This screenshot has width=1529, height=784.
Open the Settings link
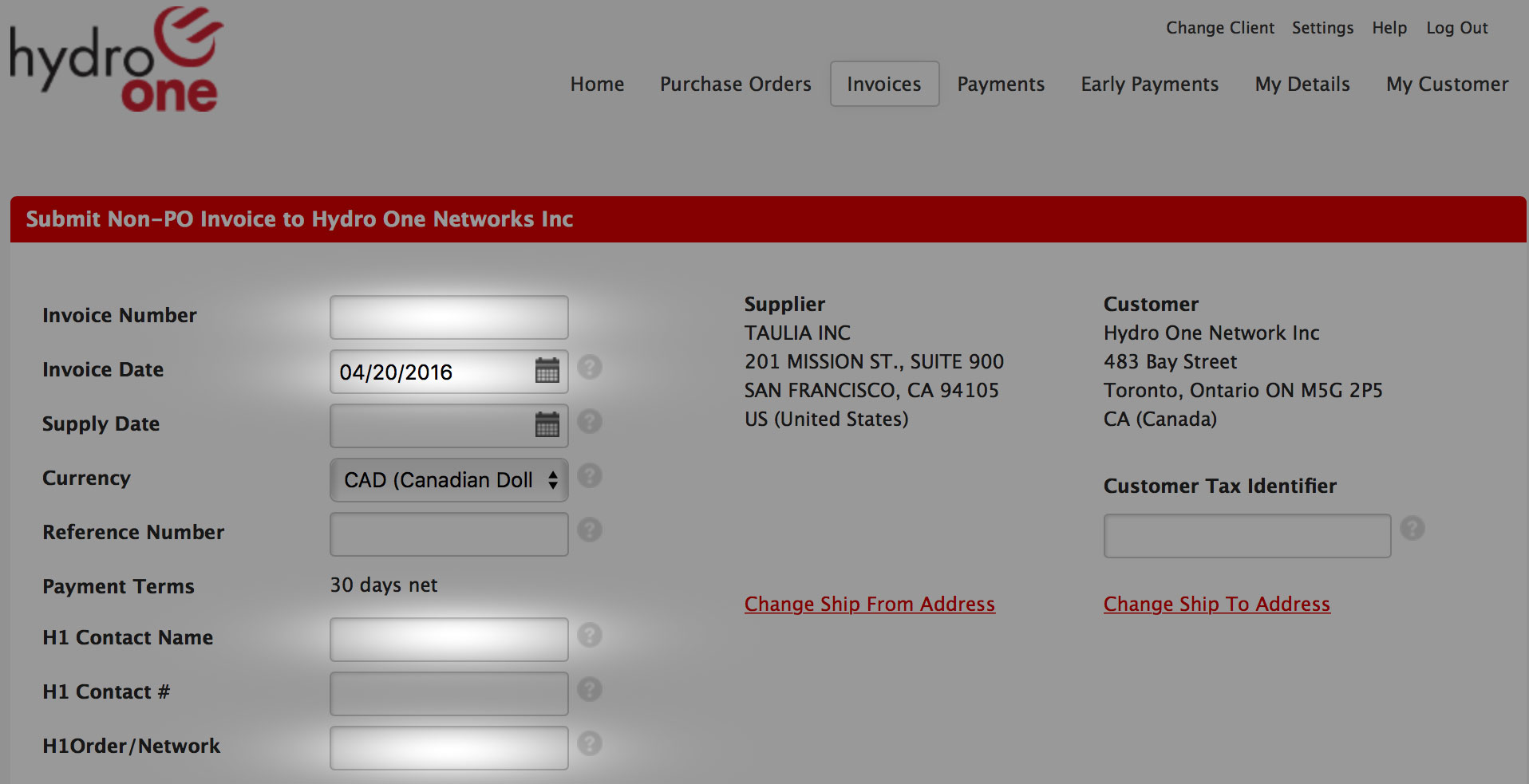[x=1322, y=28]
